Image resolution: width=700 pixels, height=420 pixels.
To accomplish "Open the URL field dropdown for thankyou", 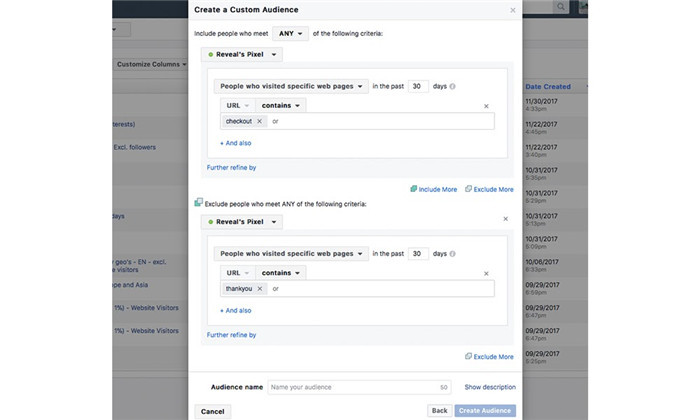I will [x=237, y=272].
